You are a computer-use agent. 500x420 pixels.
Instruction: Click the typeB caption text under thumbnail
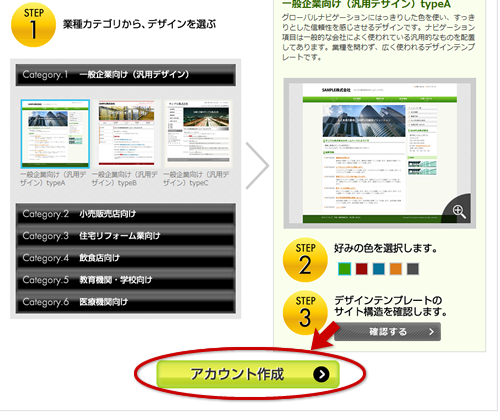124,179
